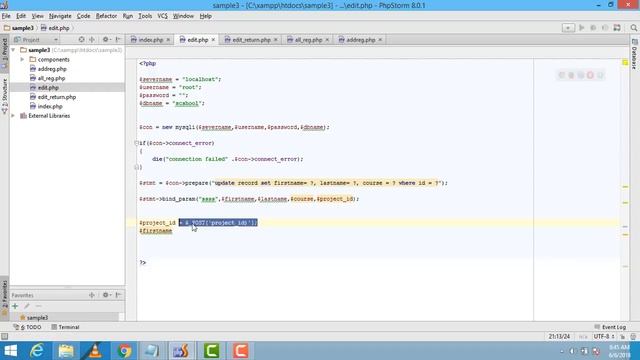Select all_reg.php in project tree
The width and height of the screenshot is (640, 360).
point(51,78)
